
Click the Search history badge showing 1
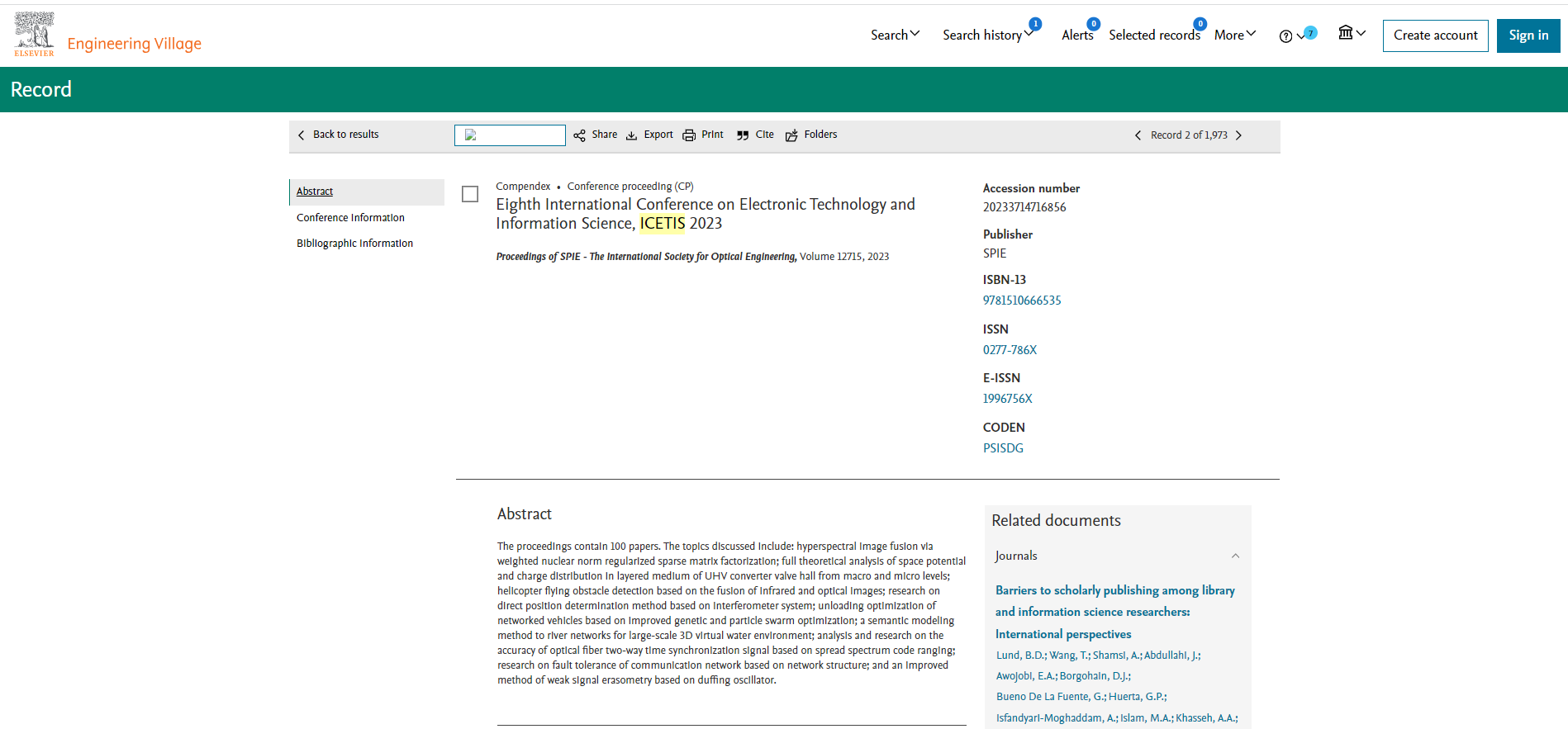coord(1035,24)
